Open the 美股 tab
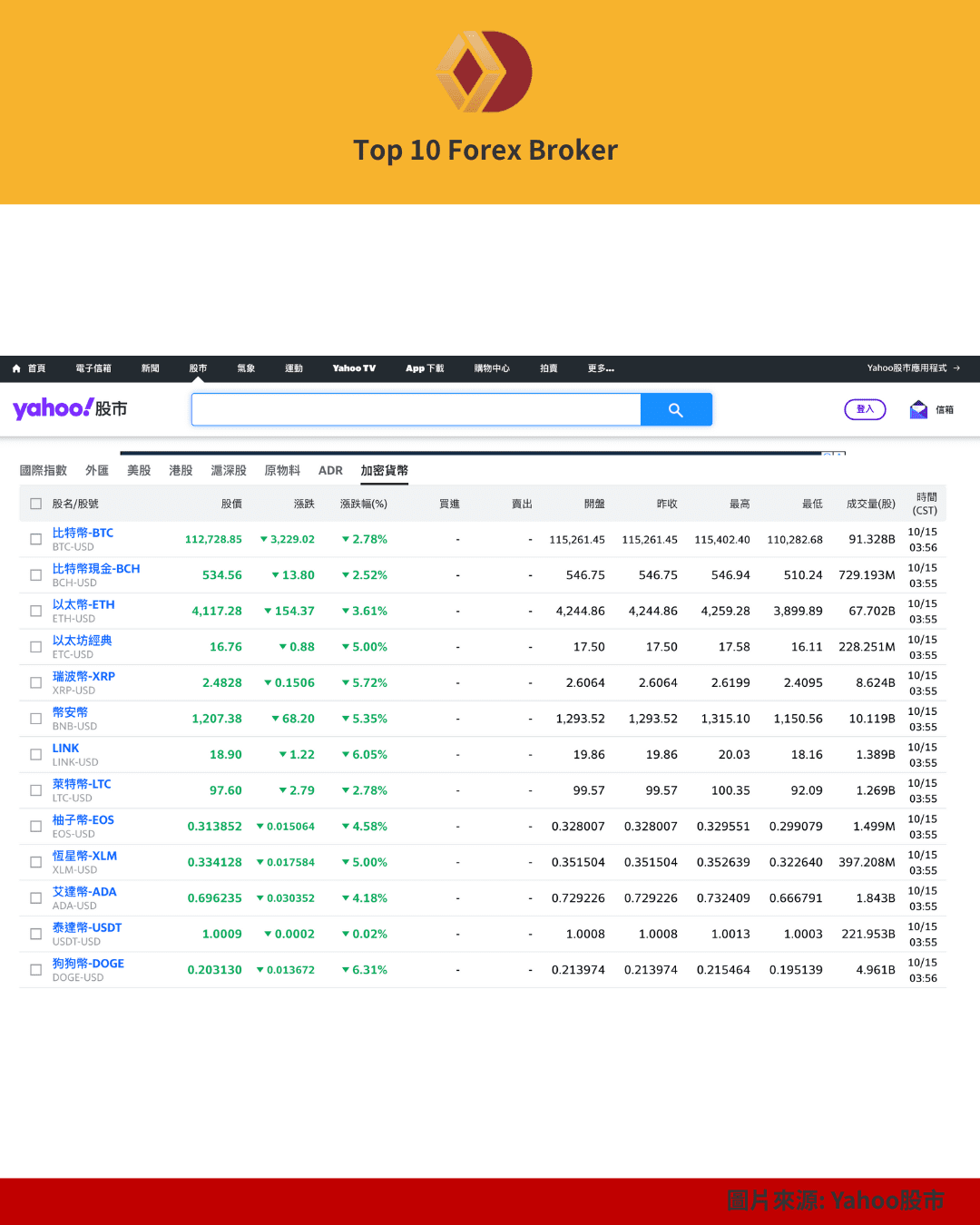 pyautogui.click(x=139, y=470)
